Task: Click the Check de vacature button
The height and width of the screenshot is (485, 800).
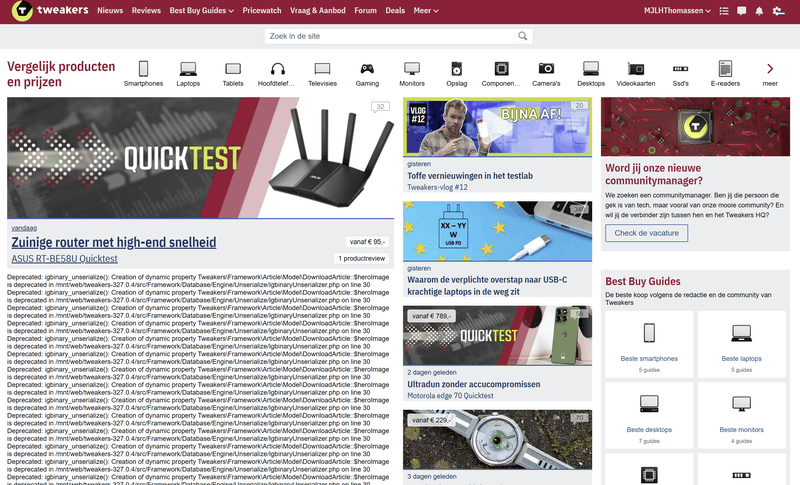Action: 646,233
